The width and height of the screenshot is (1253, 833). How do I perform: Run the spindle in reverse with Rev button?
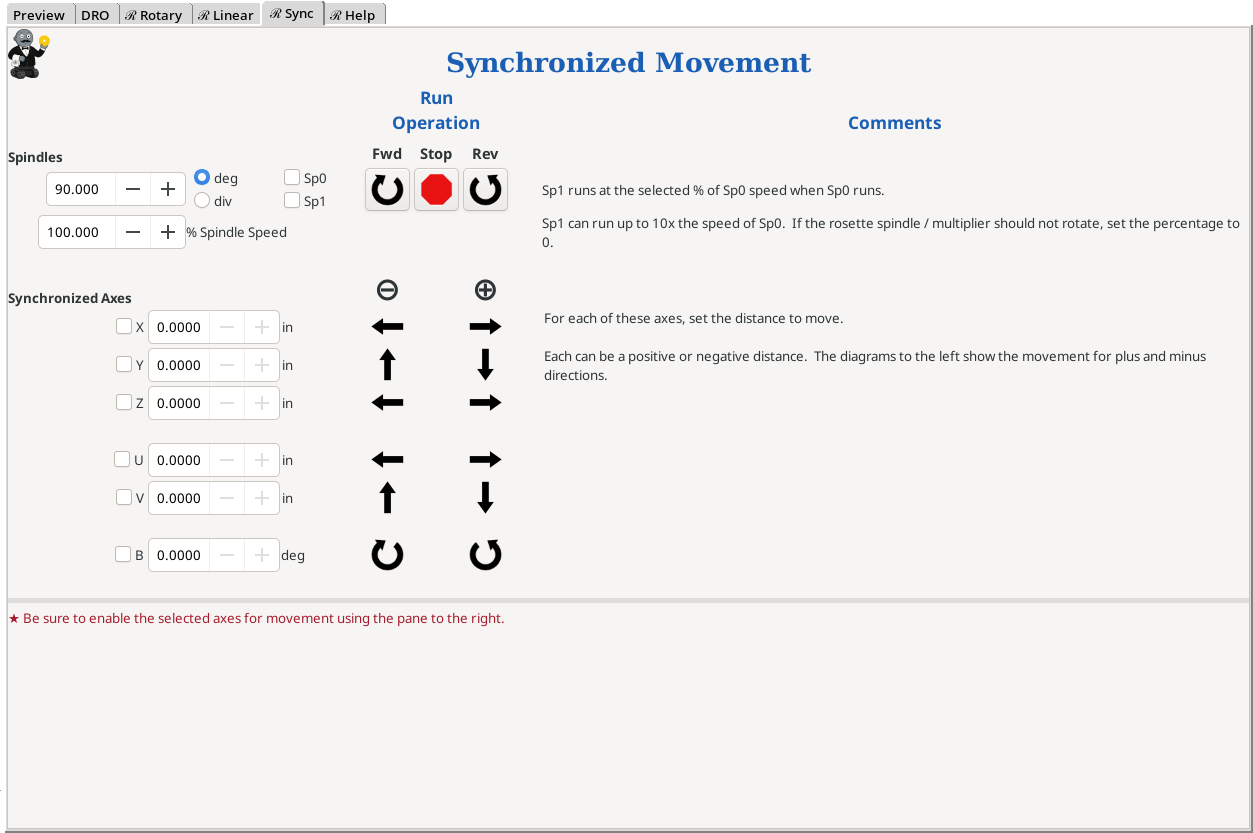(485, 189)
